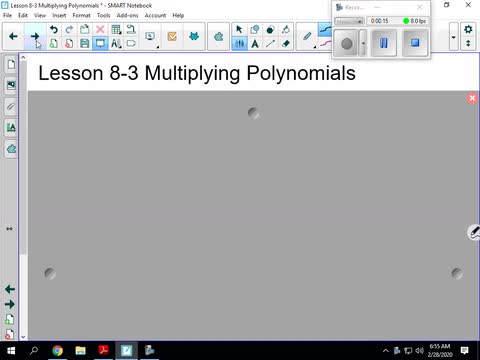Screen dimensions: 480x360
Task: Toggle the Screen Shade monitor icon
Action: pos(100,43)
